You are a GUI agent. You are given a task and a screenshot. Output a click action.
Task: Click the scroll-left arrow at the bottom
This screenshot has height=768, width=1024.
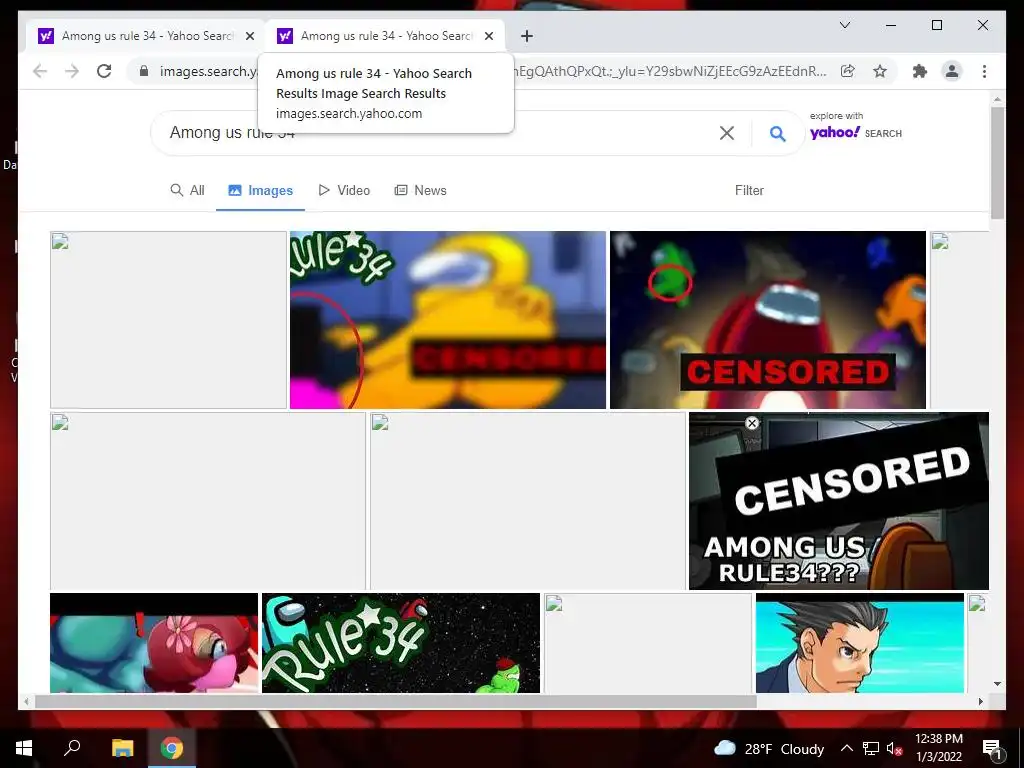26,701
